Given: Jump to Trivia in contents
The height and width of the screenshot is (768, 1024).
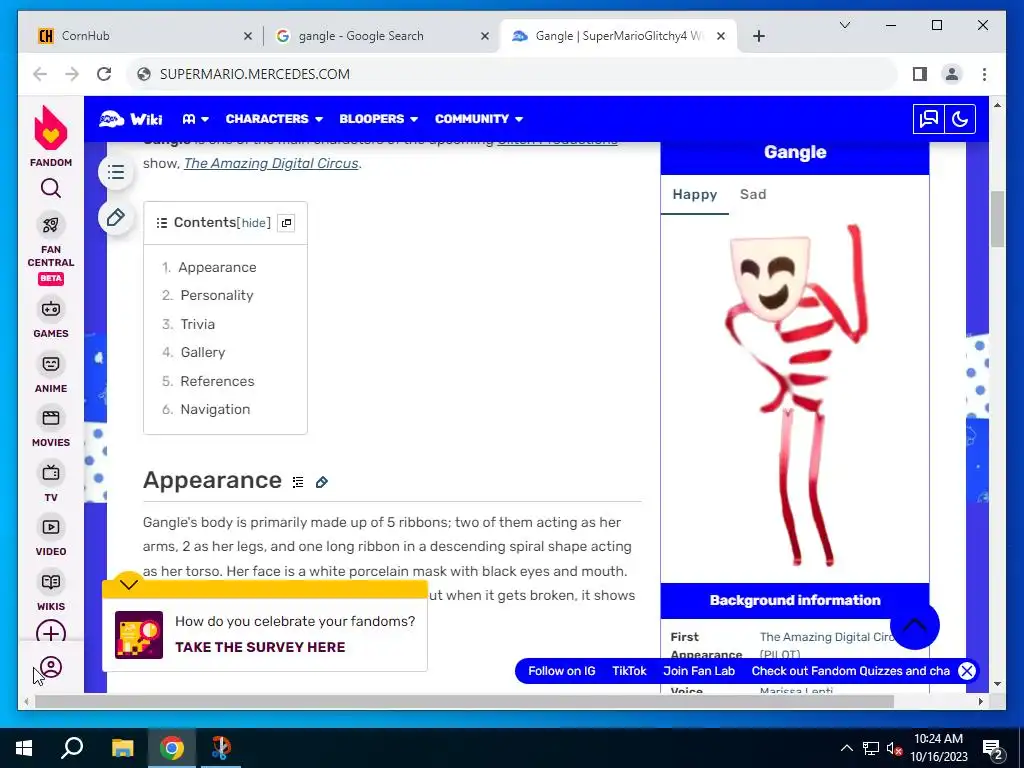Looking at the screenshot, I should (198, 324).
